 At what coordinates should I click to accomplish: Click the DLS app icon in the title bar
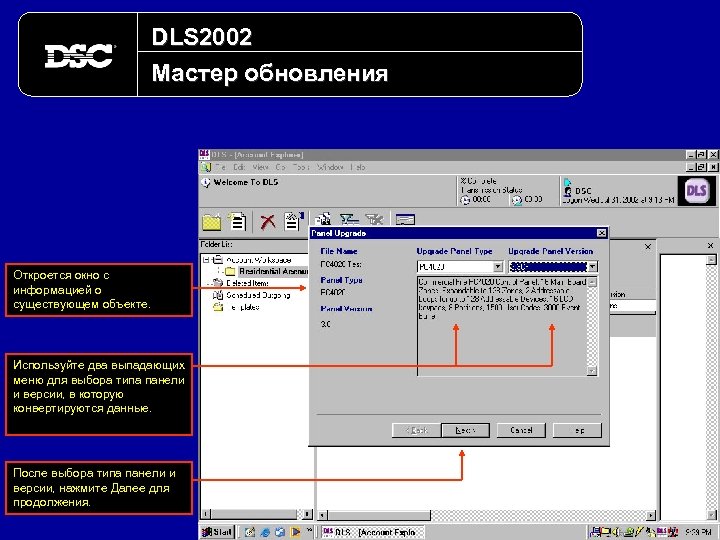[204, 155]
